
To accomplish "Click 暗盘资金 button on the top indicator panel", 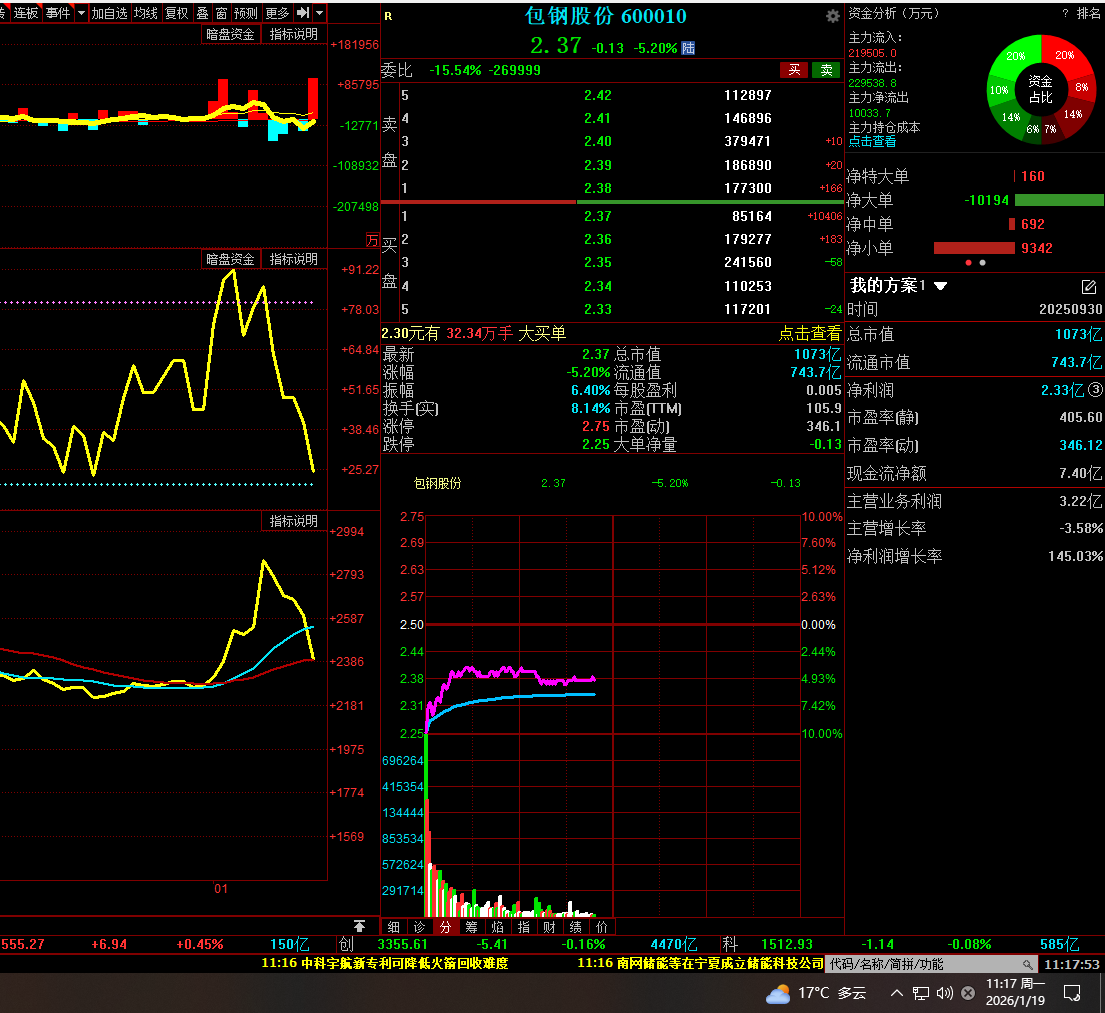I will click(x=230, y=34).
